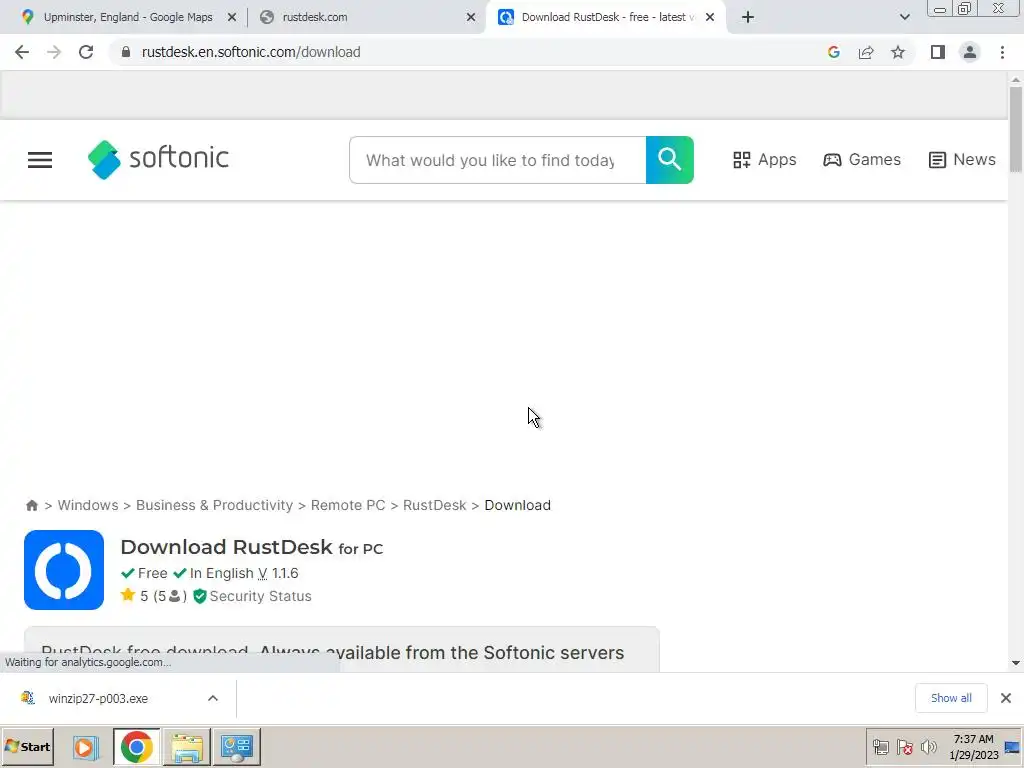Image resolution: width=1024 pixels, height=768 pixels.
Task: Close the downloads bar
Action: tap(1006, 698)
